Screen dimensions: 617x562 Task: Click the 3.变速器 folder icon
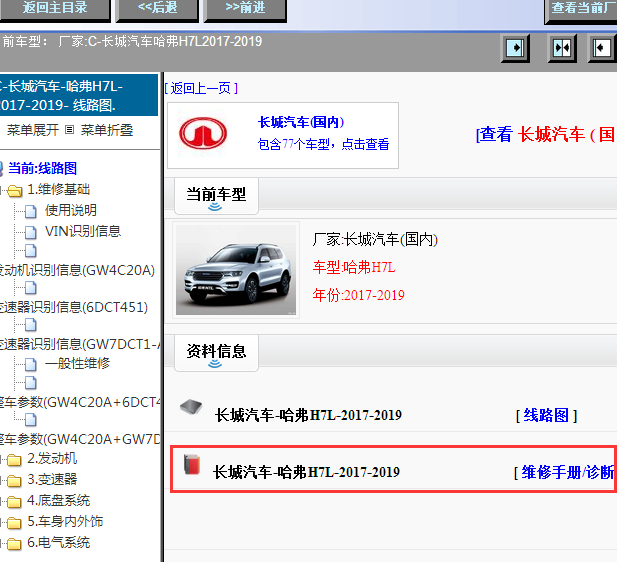15,481
